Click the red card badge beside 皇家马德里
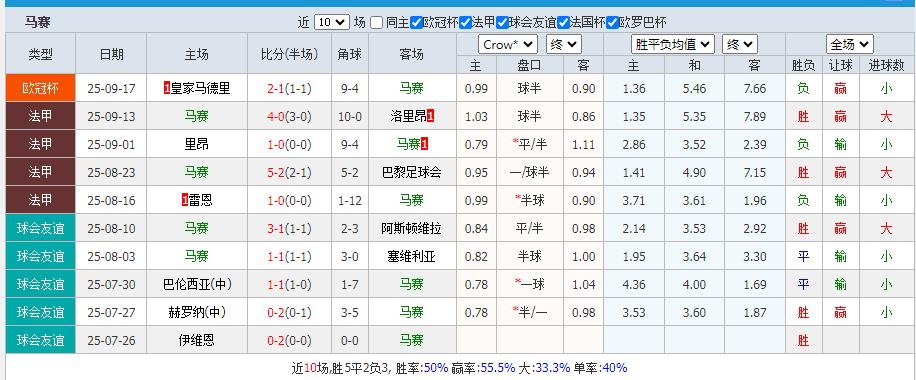This screenshot has height=380, width=916. [168, 88]
